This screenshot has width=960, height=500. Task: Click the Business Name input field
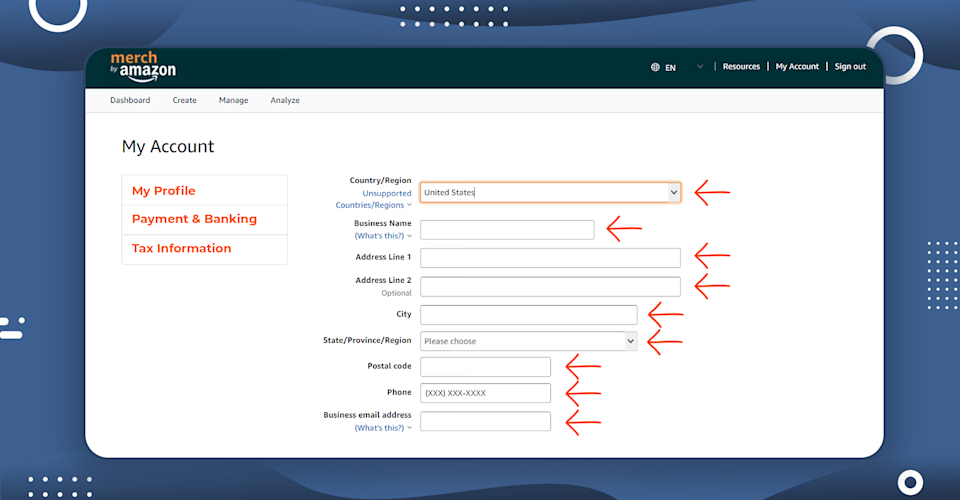click(x=507, y=229)
